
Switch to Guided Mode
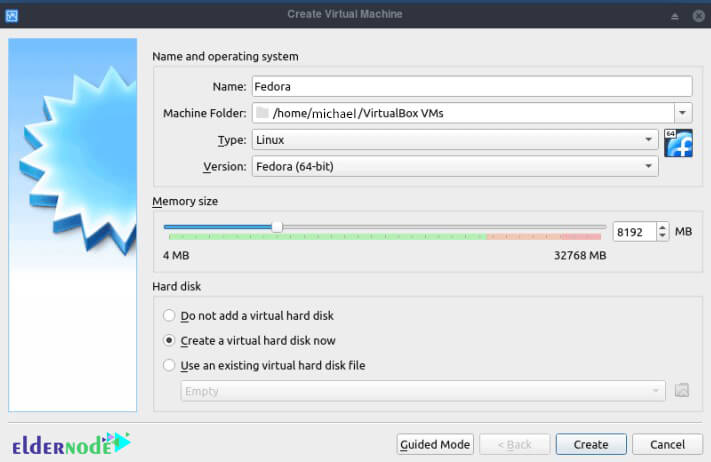434,444
